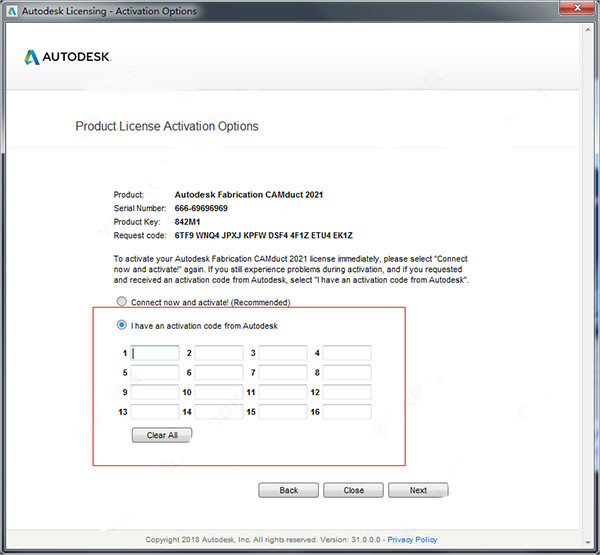Screen dimensions: 600x555
Task: Click the Autodesk logo
Action: [x=67, y=57]
